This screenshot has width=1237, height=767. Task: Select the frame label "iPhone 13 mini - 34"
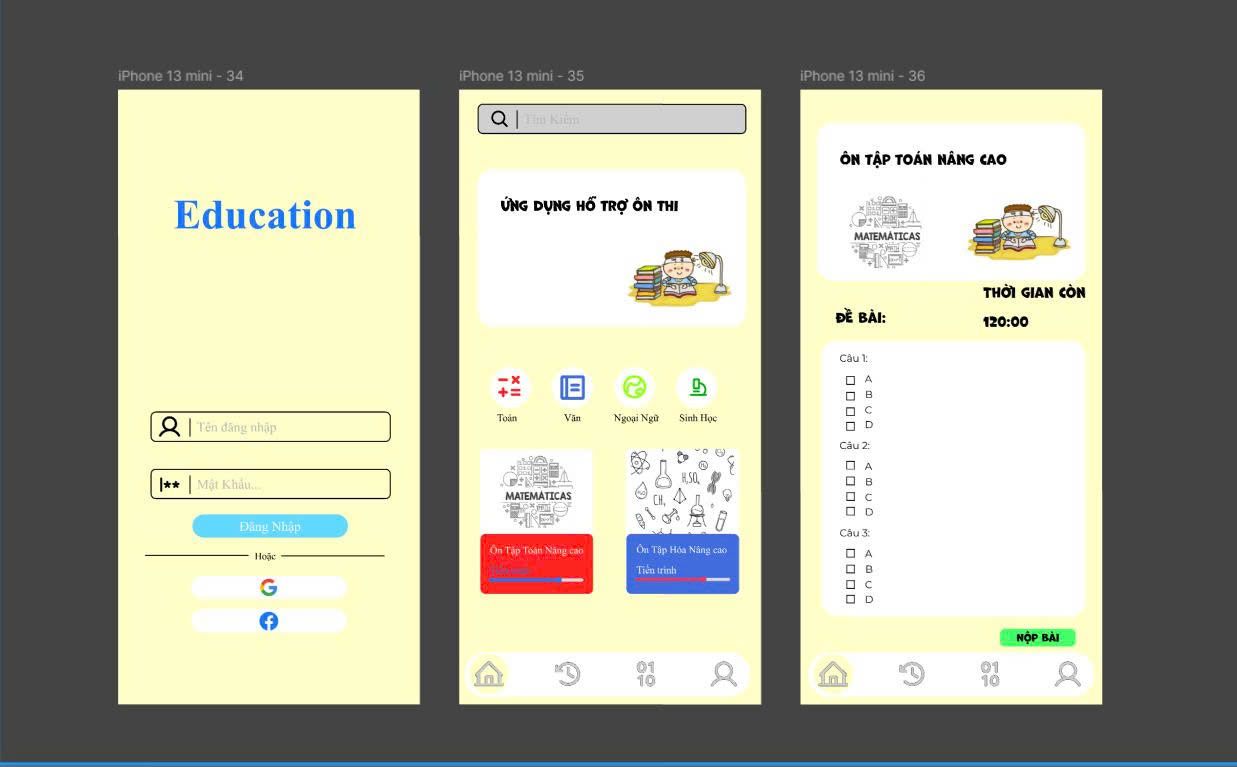tap(181, 76)
